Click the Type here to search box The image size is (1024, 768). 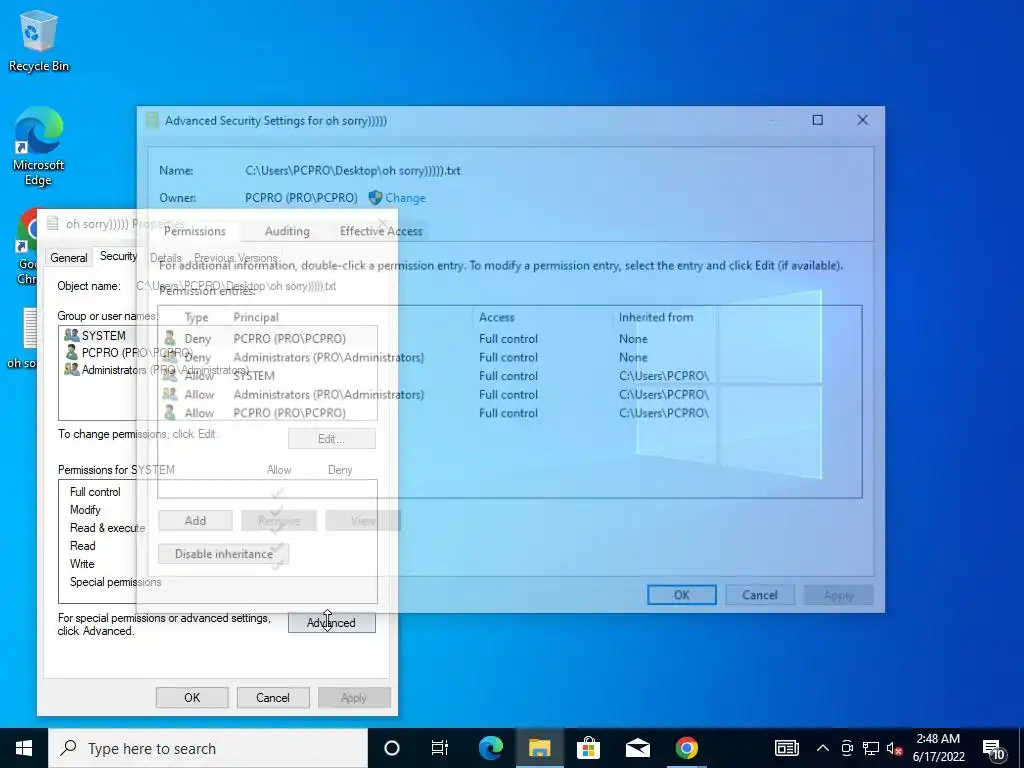208,748
